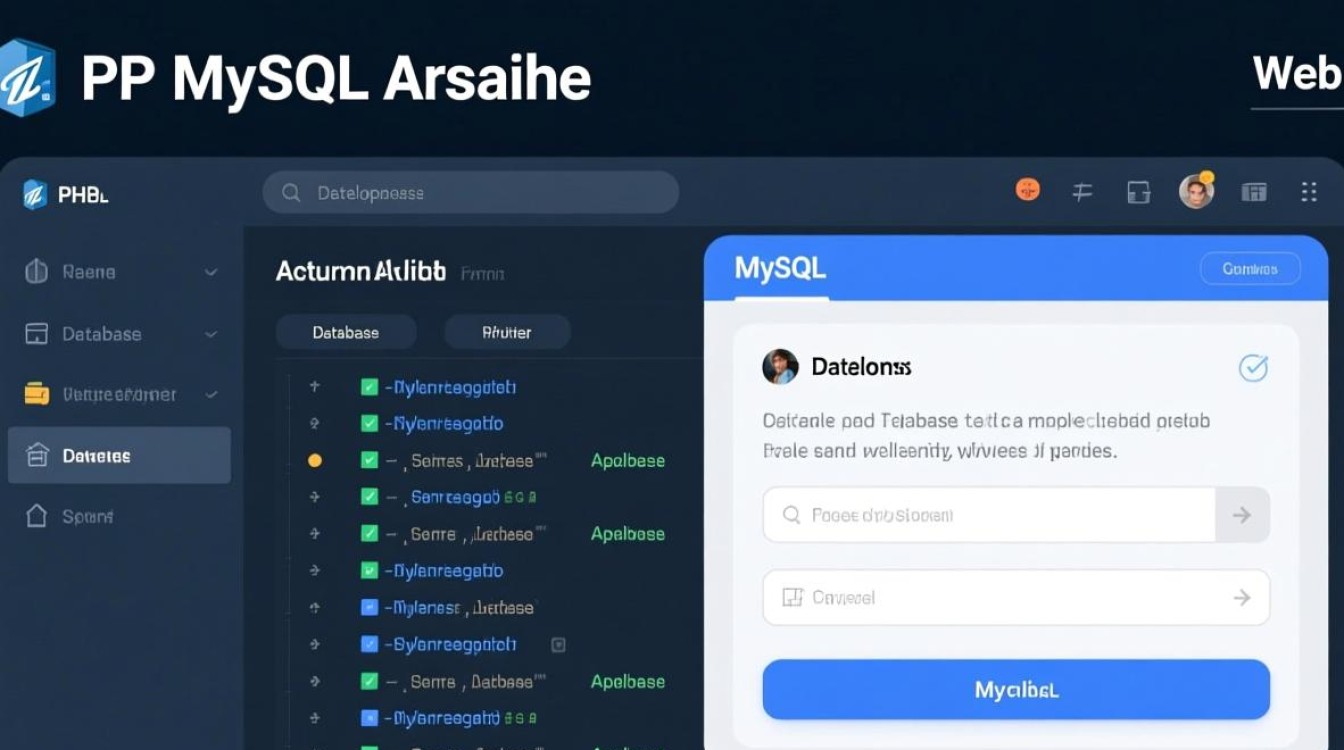Click the calendar icon beside the profile avatar
This screenshot has height=750, width=1344.
pyautogui.click(x=1253, y=191)
